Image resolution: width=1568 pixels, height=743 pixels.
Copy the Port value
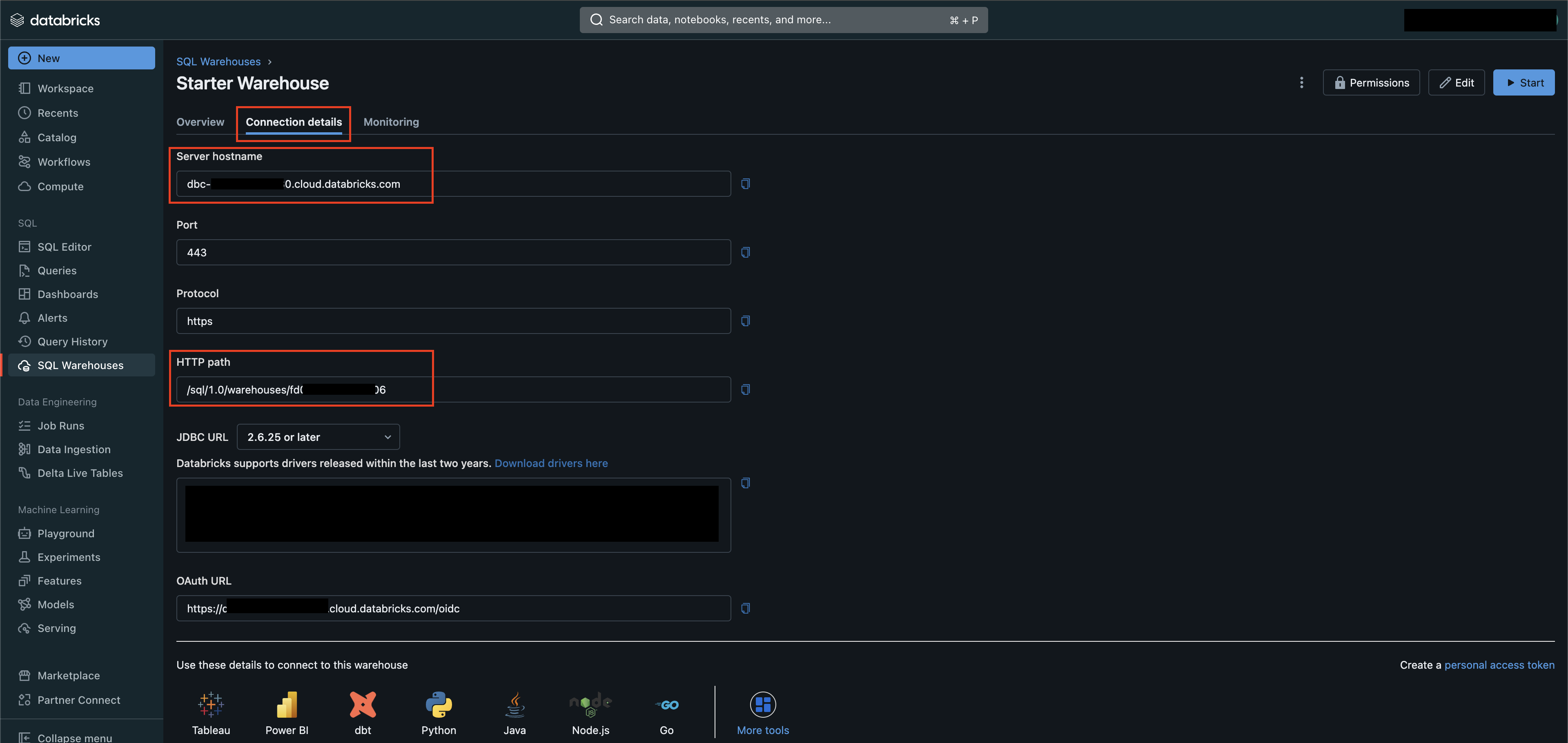pos(745,253)
